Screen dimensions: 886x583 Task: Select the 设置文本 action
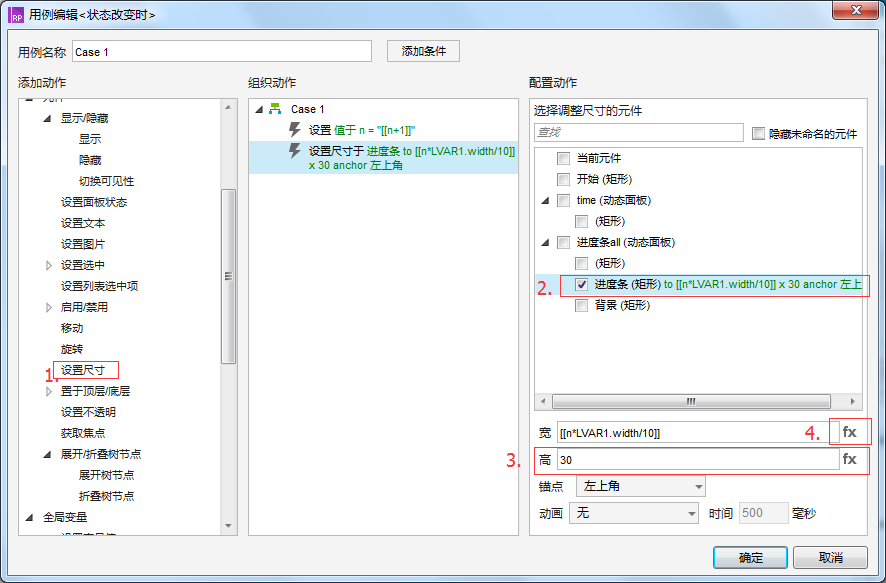[x=83, y=223]
